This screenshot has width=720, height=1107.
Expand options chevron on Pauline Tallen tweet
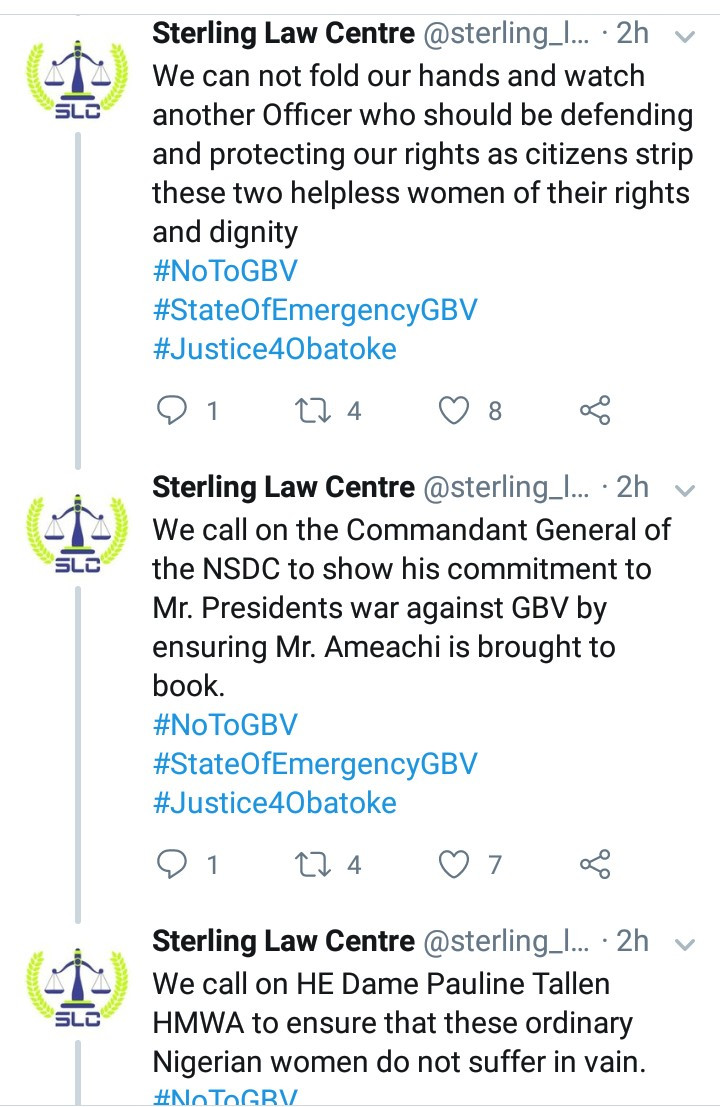point(685,944)
